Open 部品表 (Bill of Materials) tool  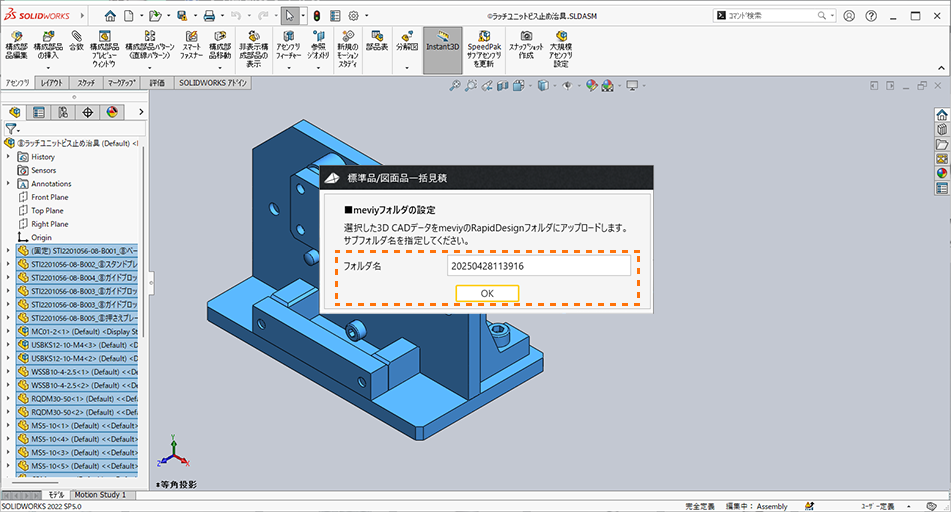377,41
